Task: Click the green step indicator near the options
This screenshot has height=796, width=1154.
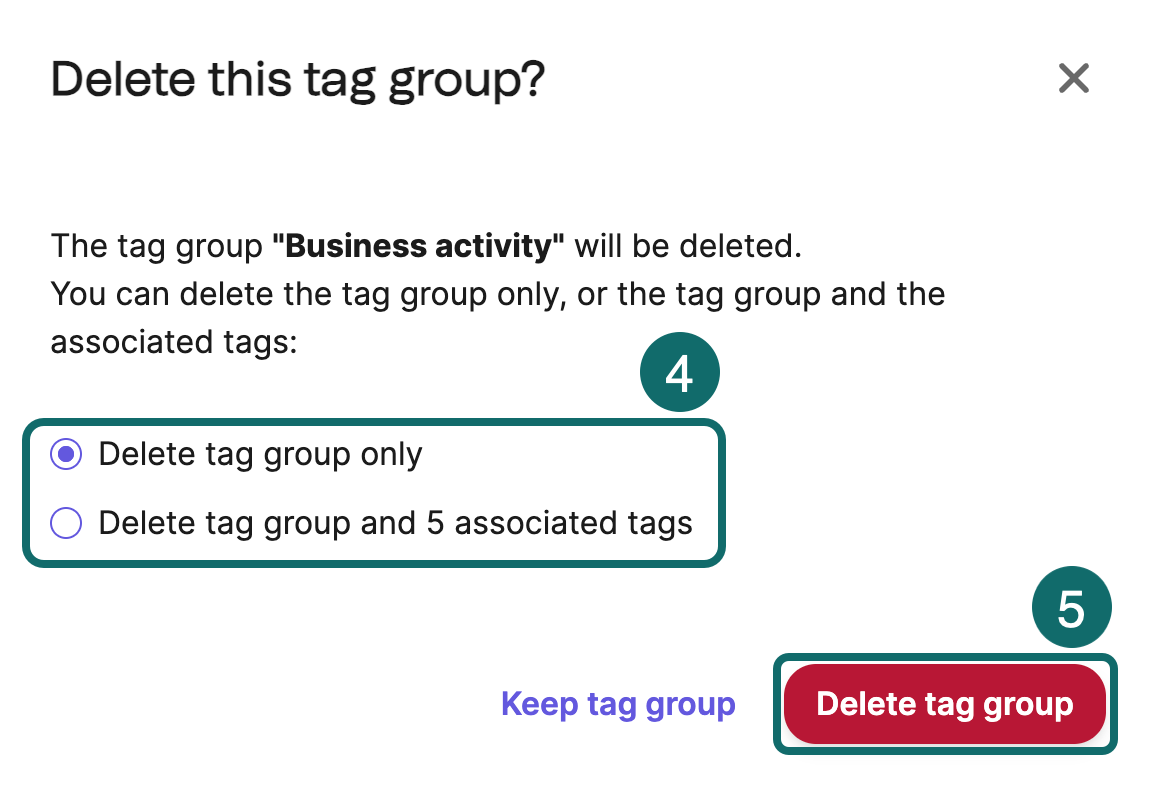Action: tap(679, 371)
